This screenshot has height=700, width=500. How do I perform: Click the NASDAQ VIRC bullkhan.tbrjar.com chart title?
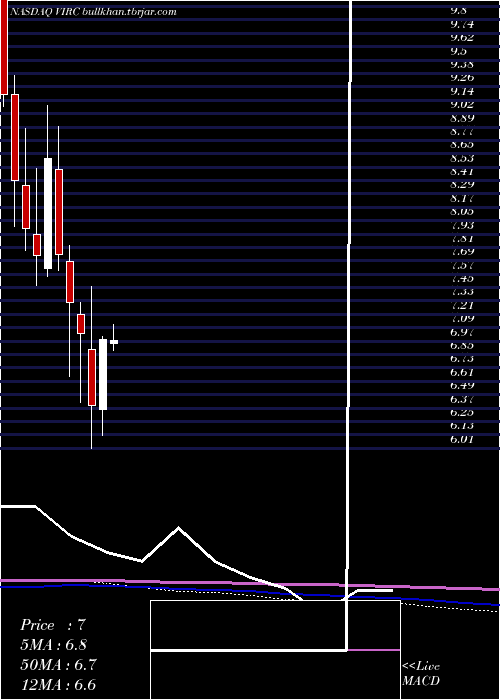point(92,12)
